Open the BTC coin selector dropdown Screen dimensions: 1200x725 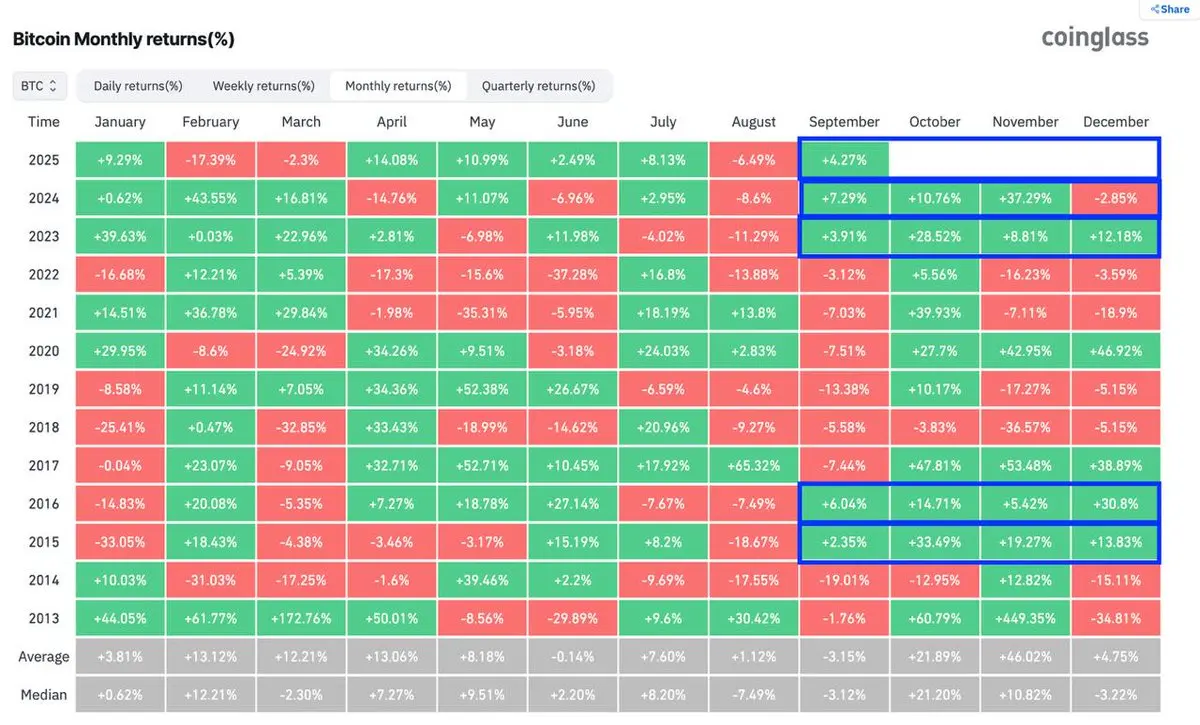[40, 86]
